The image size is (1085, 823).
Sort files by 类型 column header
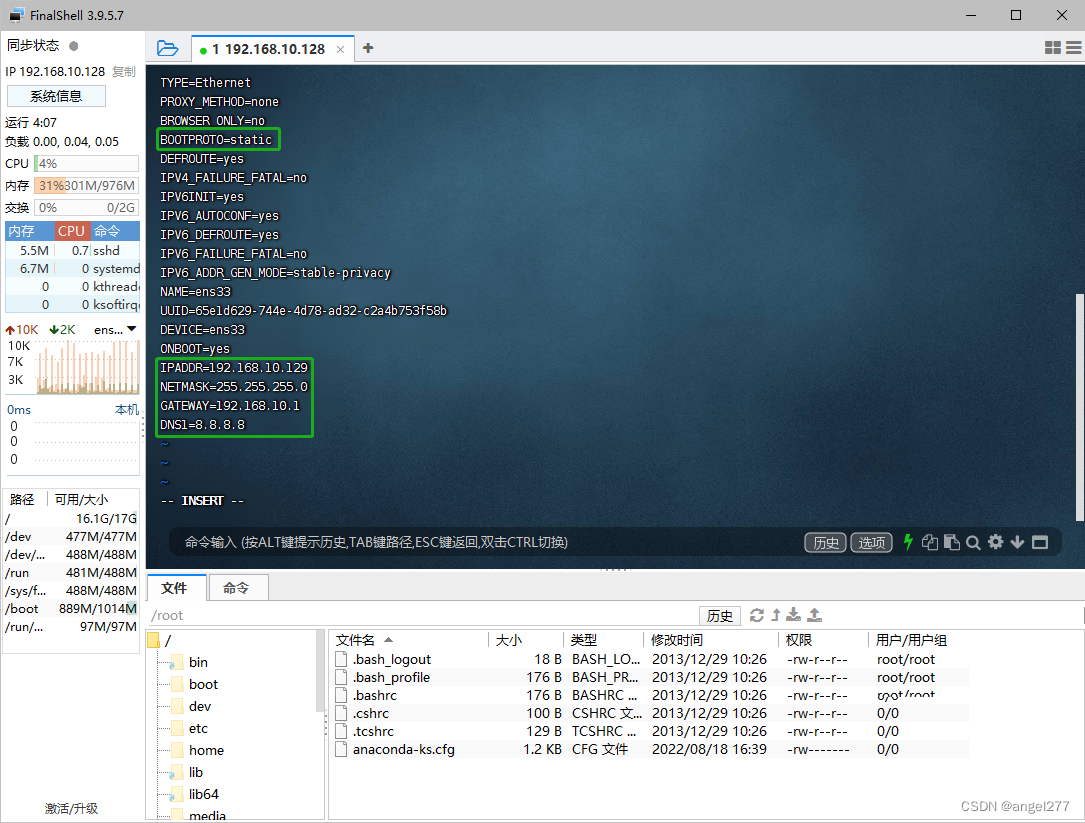tap(603, 640)
